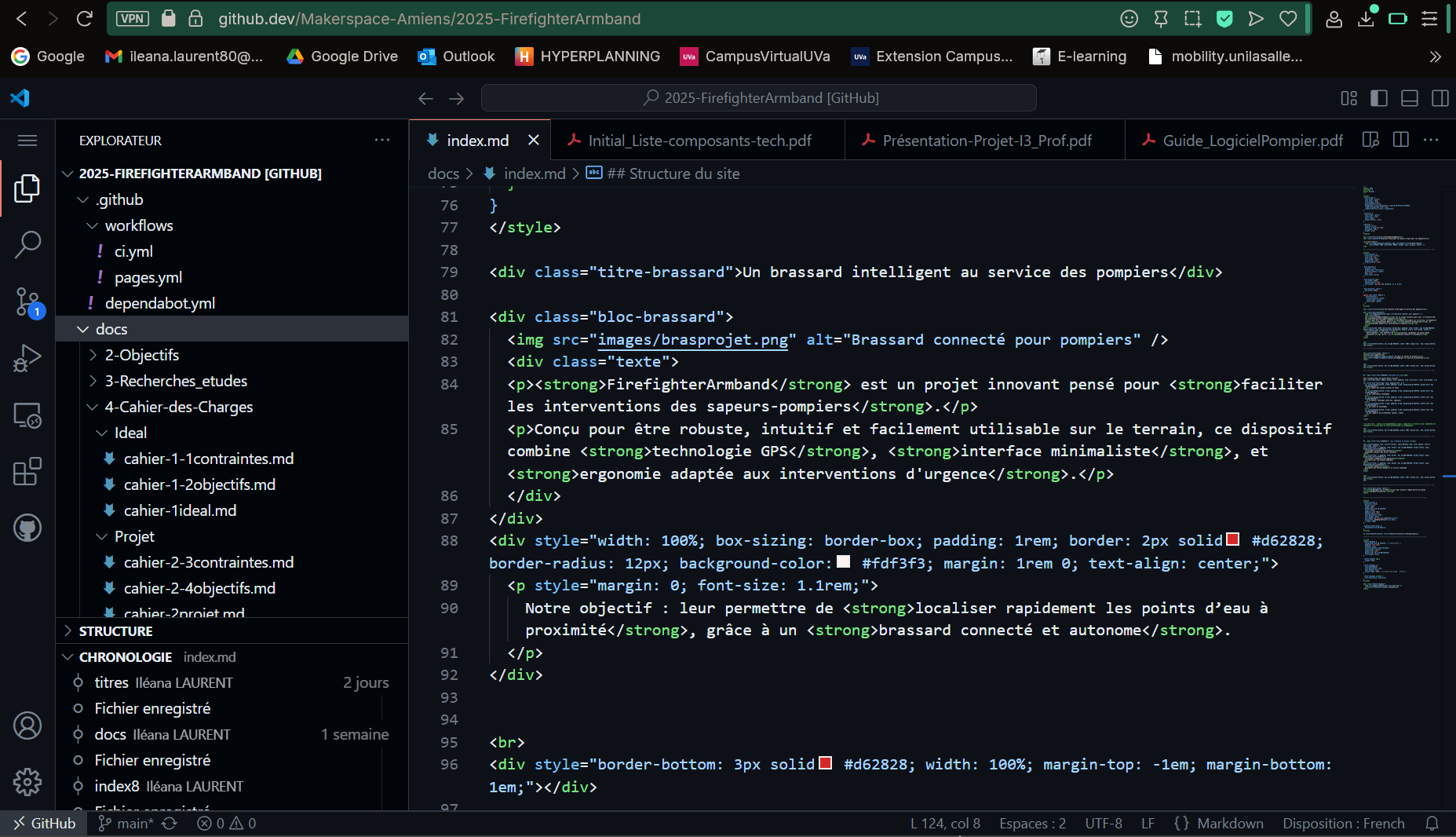Screen dimensions: 1456x837
Task: Open the Extensions panel
Action: coord(28,471)
